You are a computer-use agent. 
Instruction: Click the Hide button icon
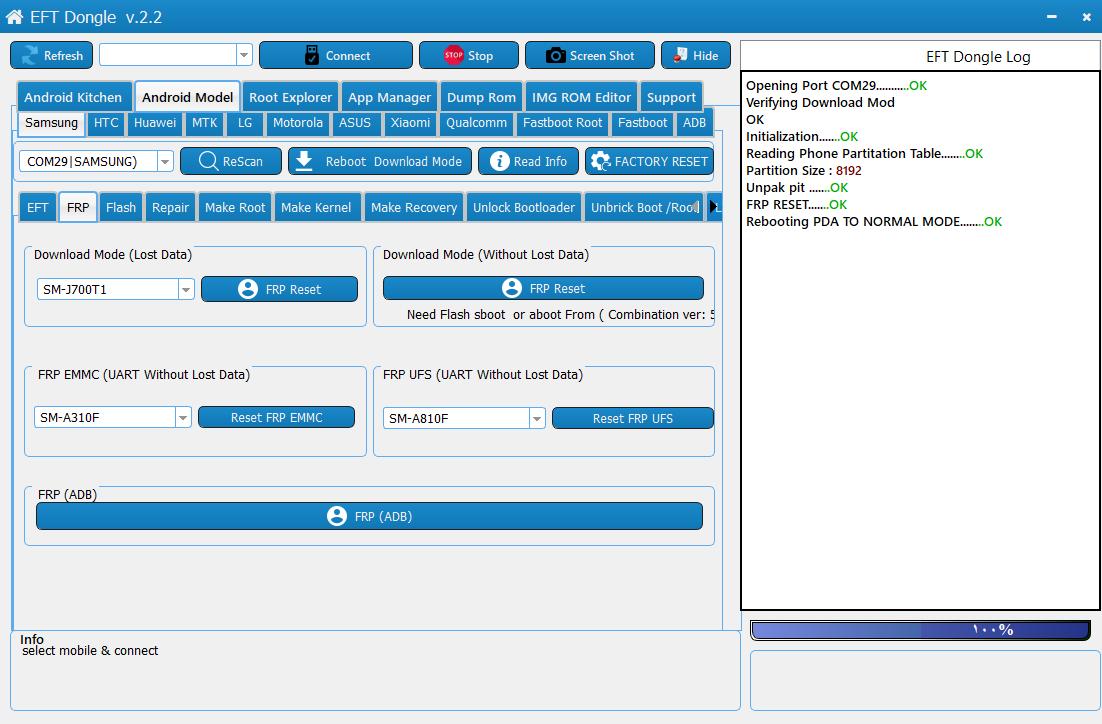click(680, 56)
